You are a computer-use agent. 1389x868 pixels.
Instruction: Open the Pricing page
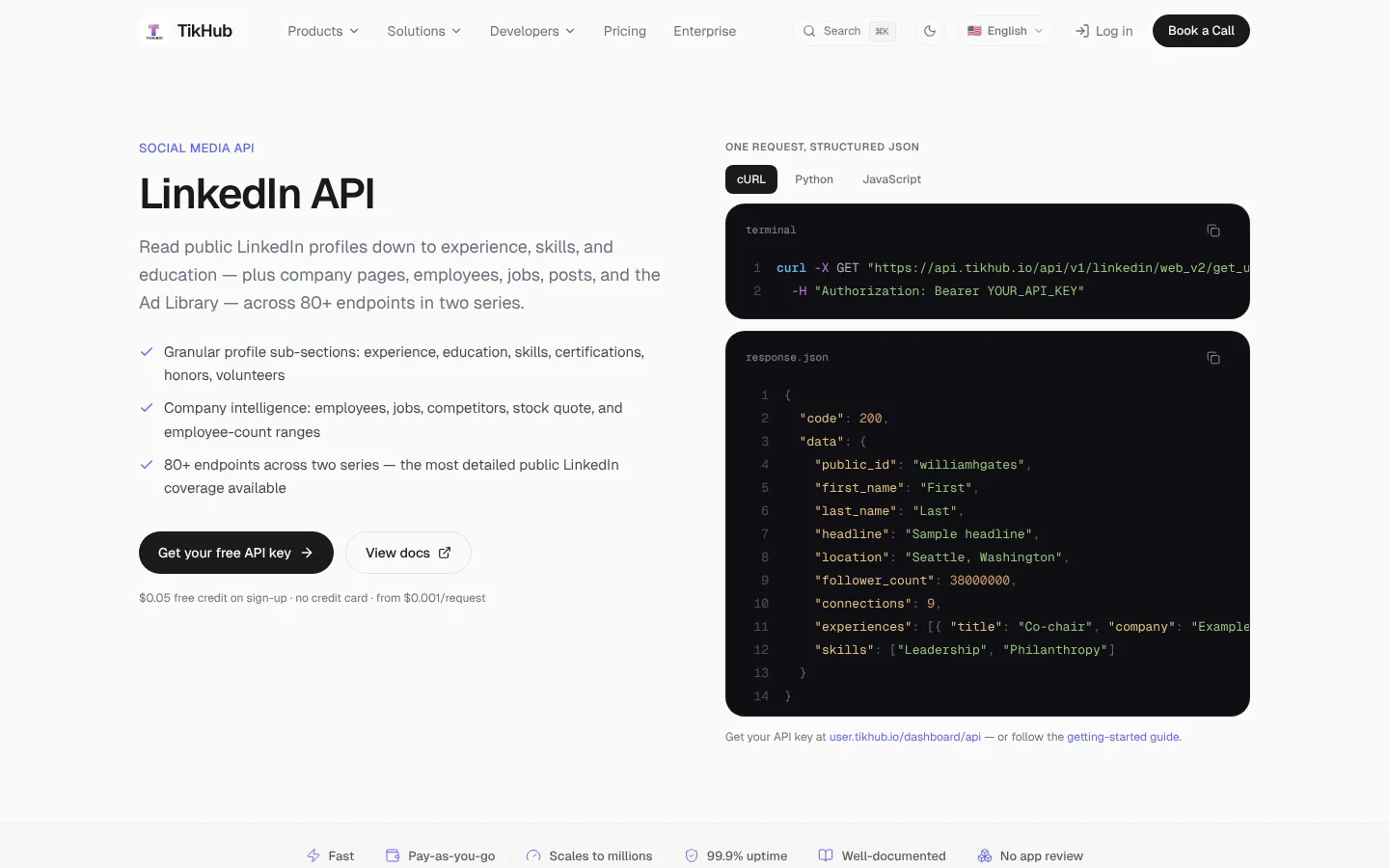pos(625,31)
